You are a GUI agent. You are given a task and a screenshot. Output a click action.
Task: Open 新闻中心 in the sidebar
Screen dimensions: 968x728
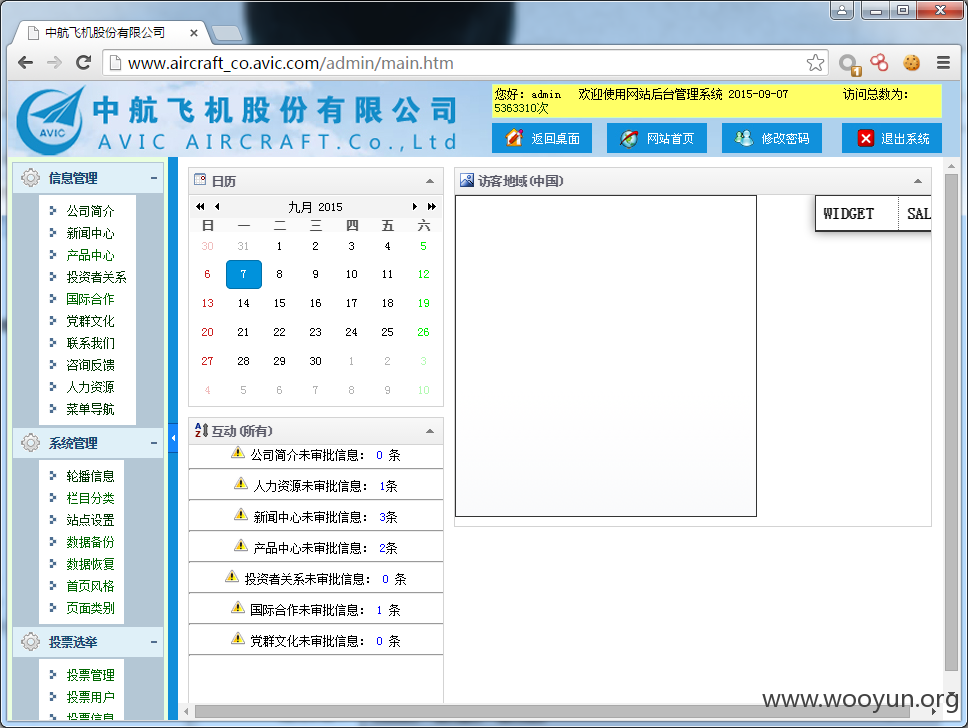(90, 233)
